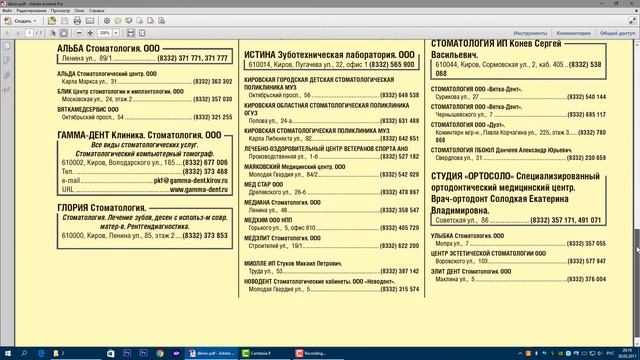The width and height of the screenshot is (640, 360).
Task: Open the Комментарии panel
Action: pyautogui.click(x=573, y=33)
